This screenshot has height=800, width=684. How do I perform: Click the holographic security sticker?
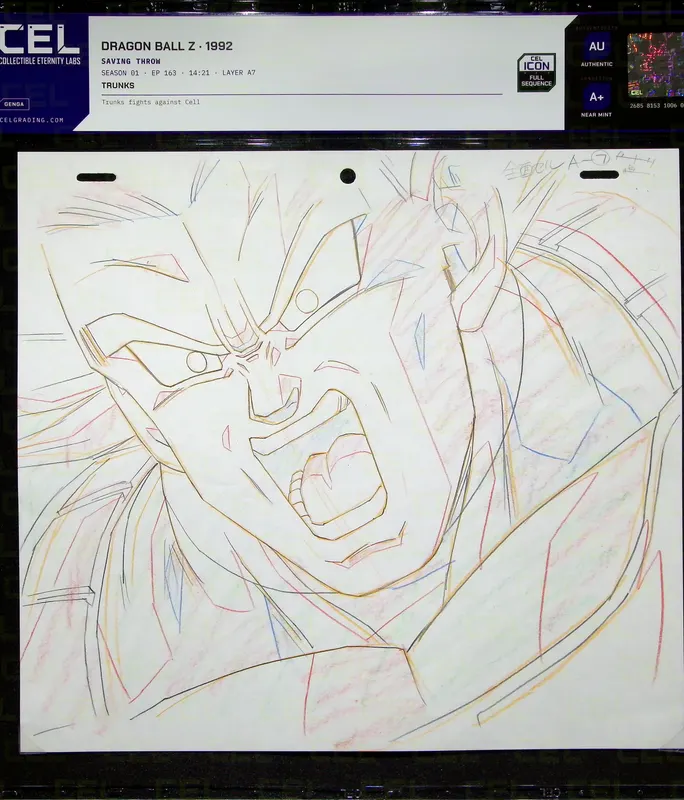click(x=656, y=65)
